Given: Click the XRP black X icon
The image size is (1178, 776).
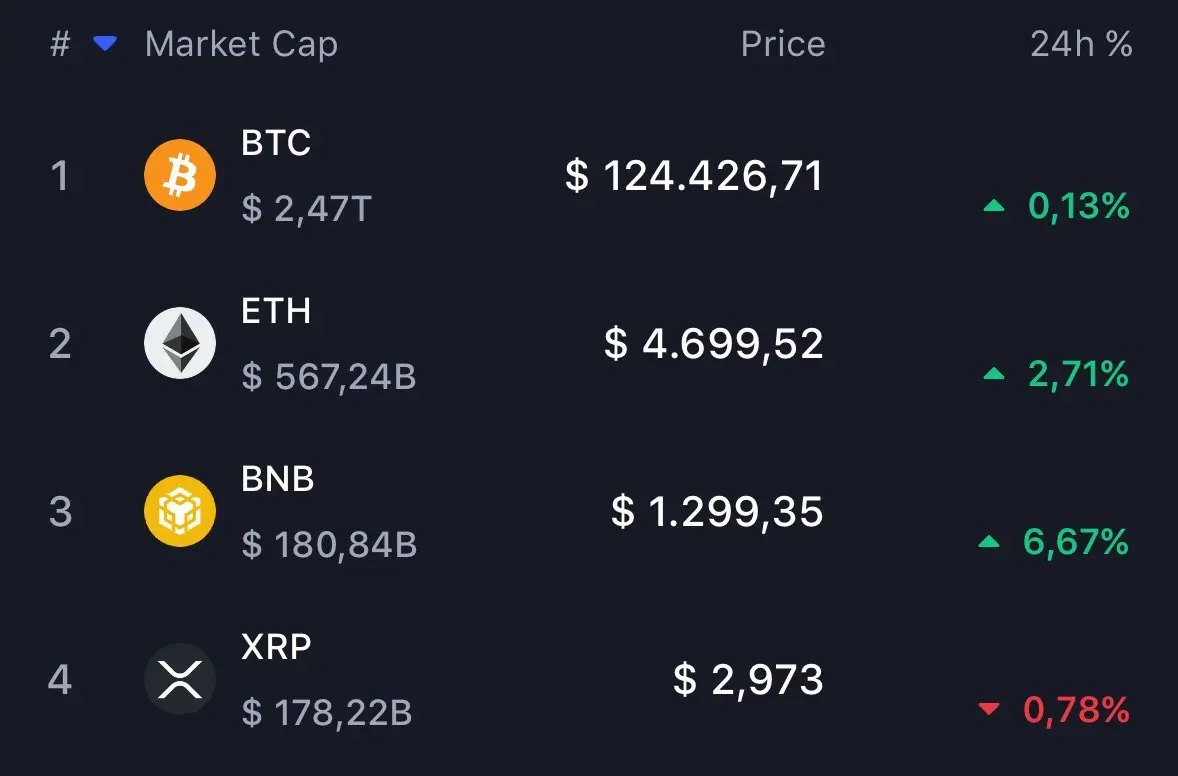Looking at the screenshot, I should 180,679.
